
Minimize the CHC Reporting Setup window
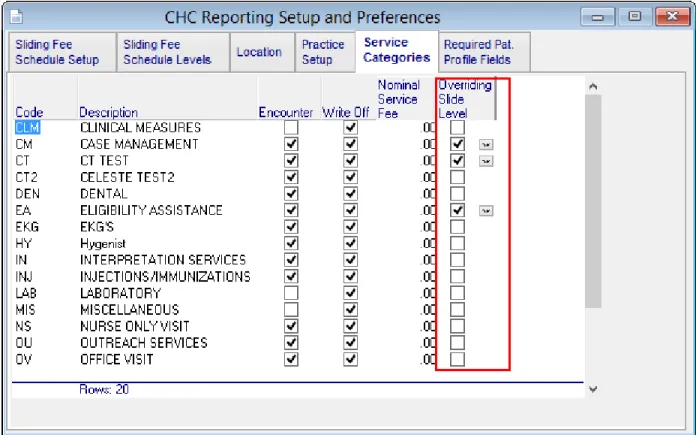[x=597, y=17]
